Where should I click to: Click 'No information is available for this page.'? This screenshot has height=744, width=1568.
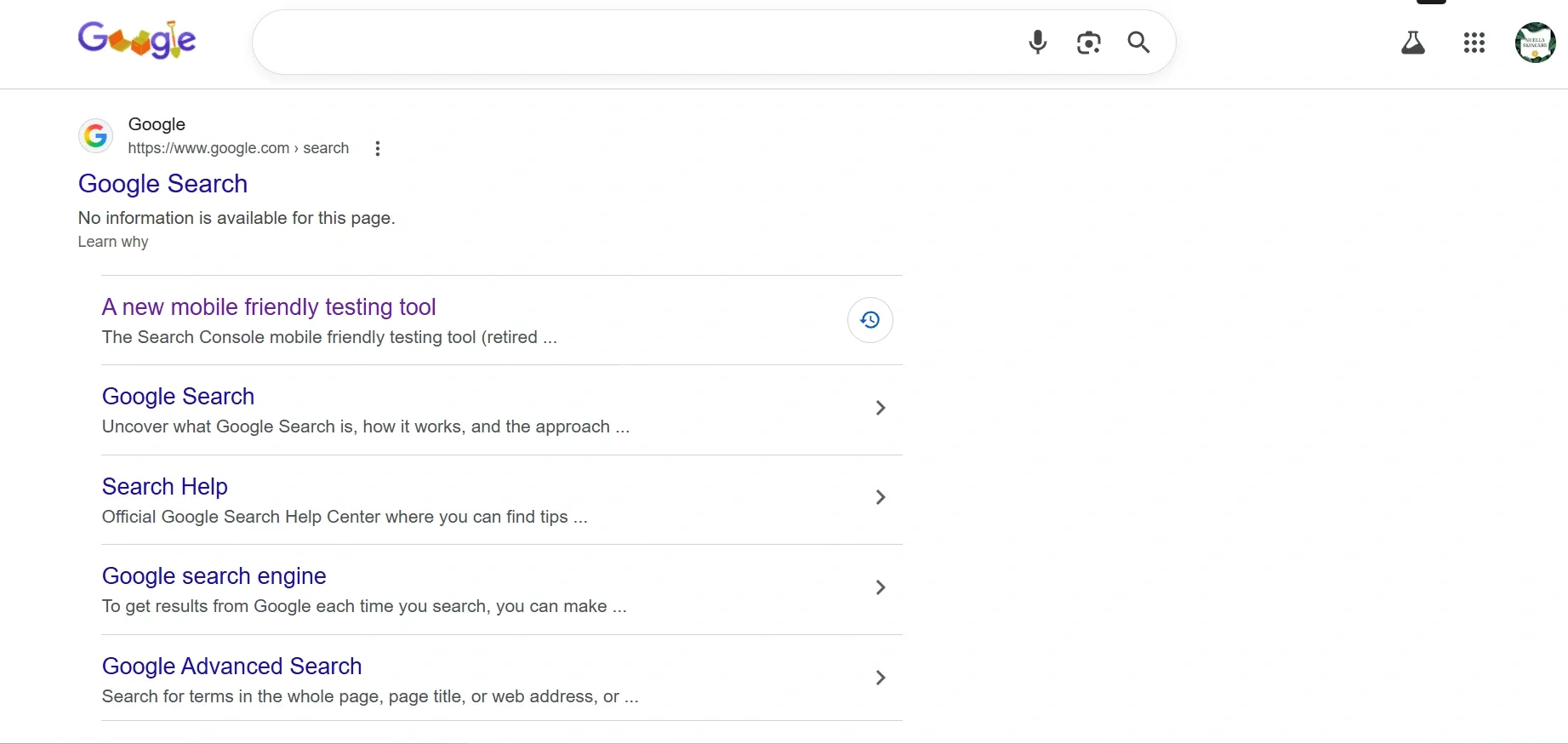[x=237, y=218]
